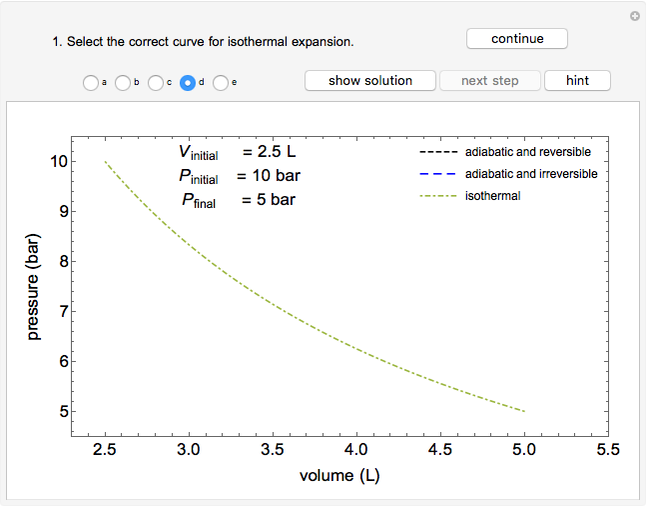The image size is (646, 508).
Task: Click the P final = 5 bar label
Action: click(x=238, y=199)
